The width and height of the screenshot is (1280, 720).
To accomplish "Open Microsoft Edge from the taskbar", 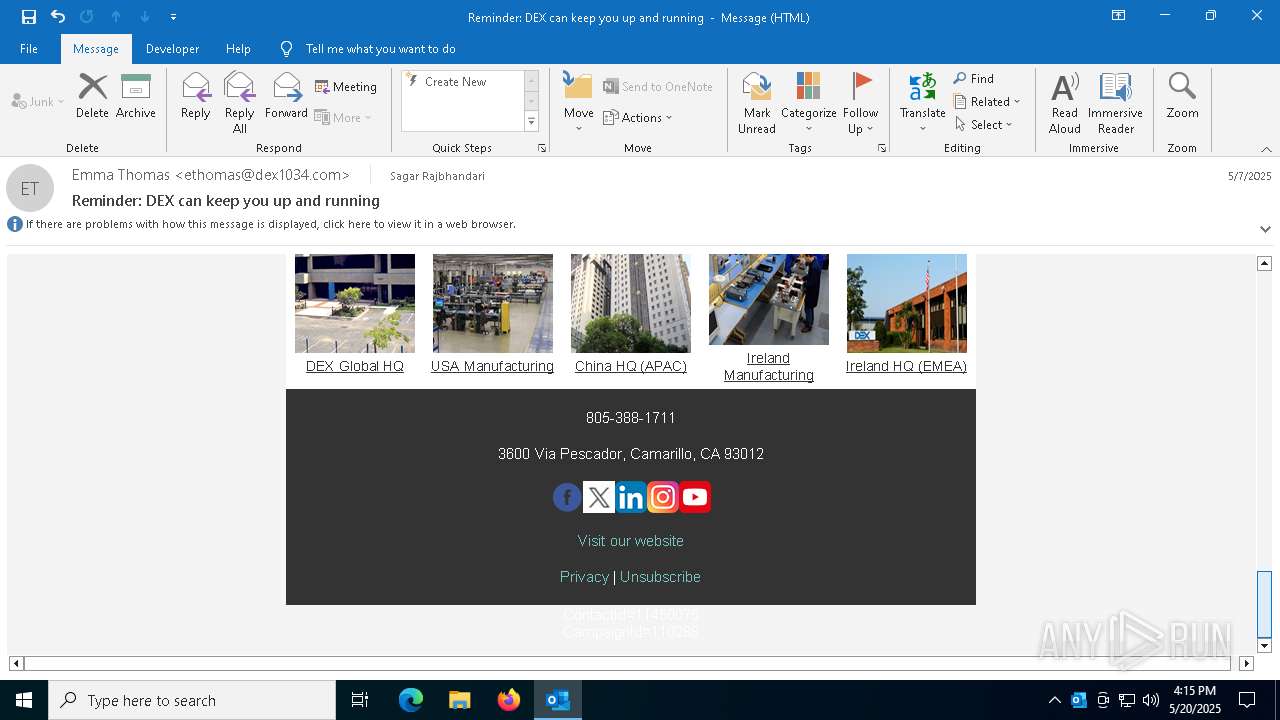I will pos(411,700).
